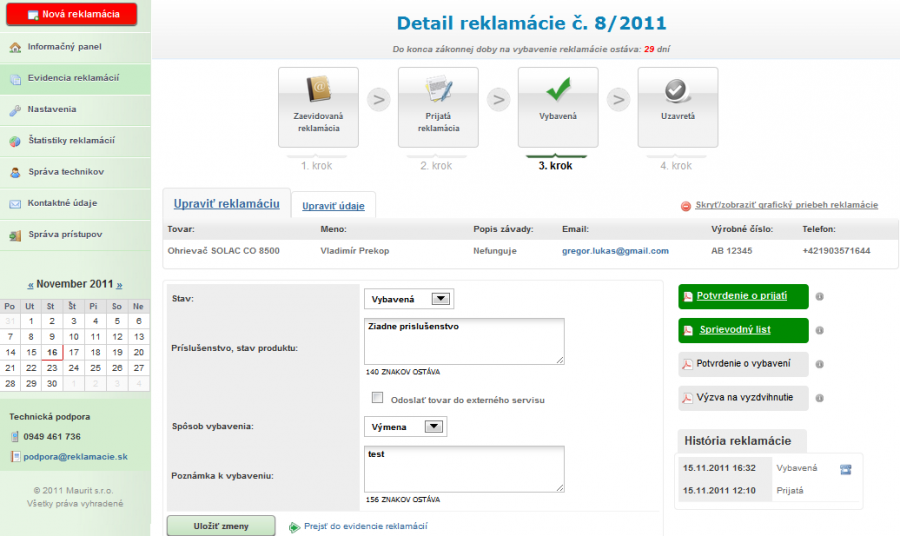
Task: Open the Spôsob vybavenia dropdown
Action: [x=405, y=427]
